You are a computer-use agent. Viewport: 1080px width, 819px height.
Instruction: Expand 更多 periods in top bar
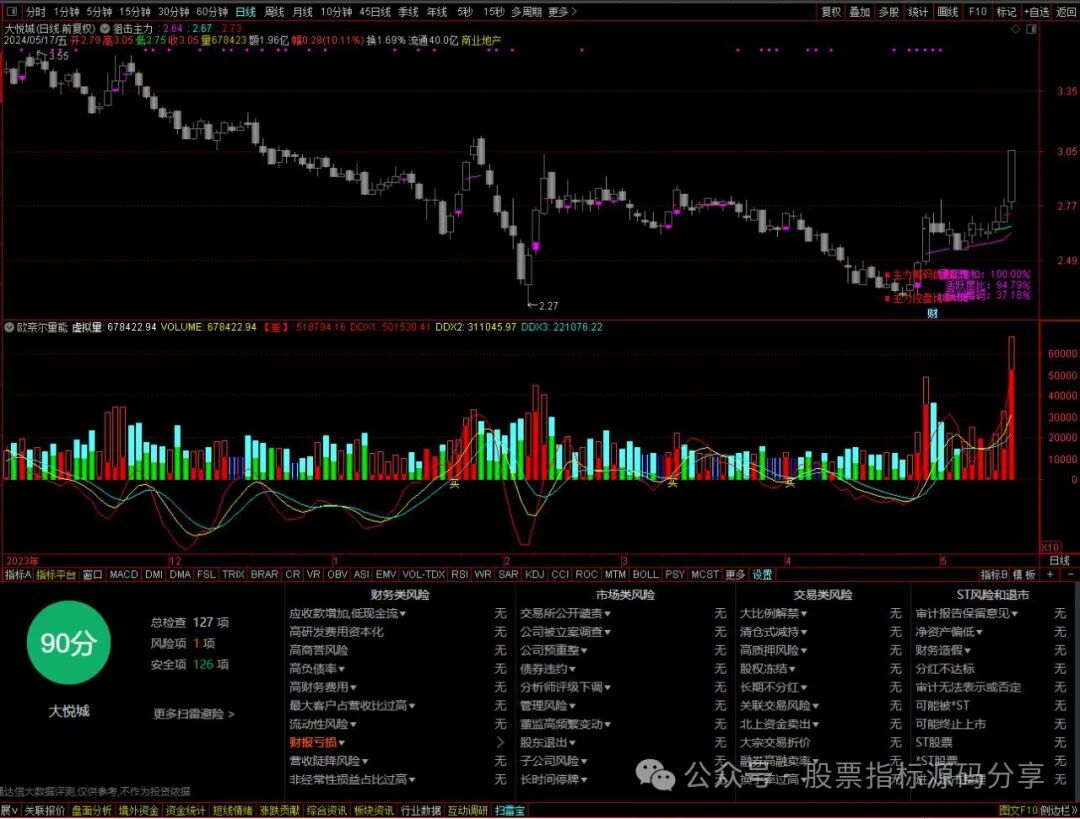tap(562, 12)
